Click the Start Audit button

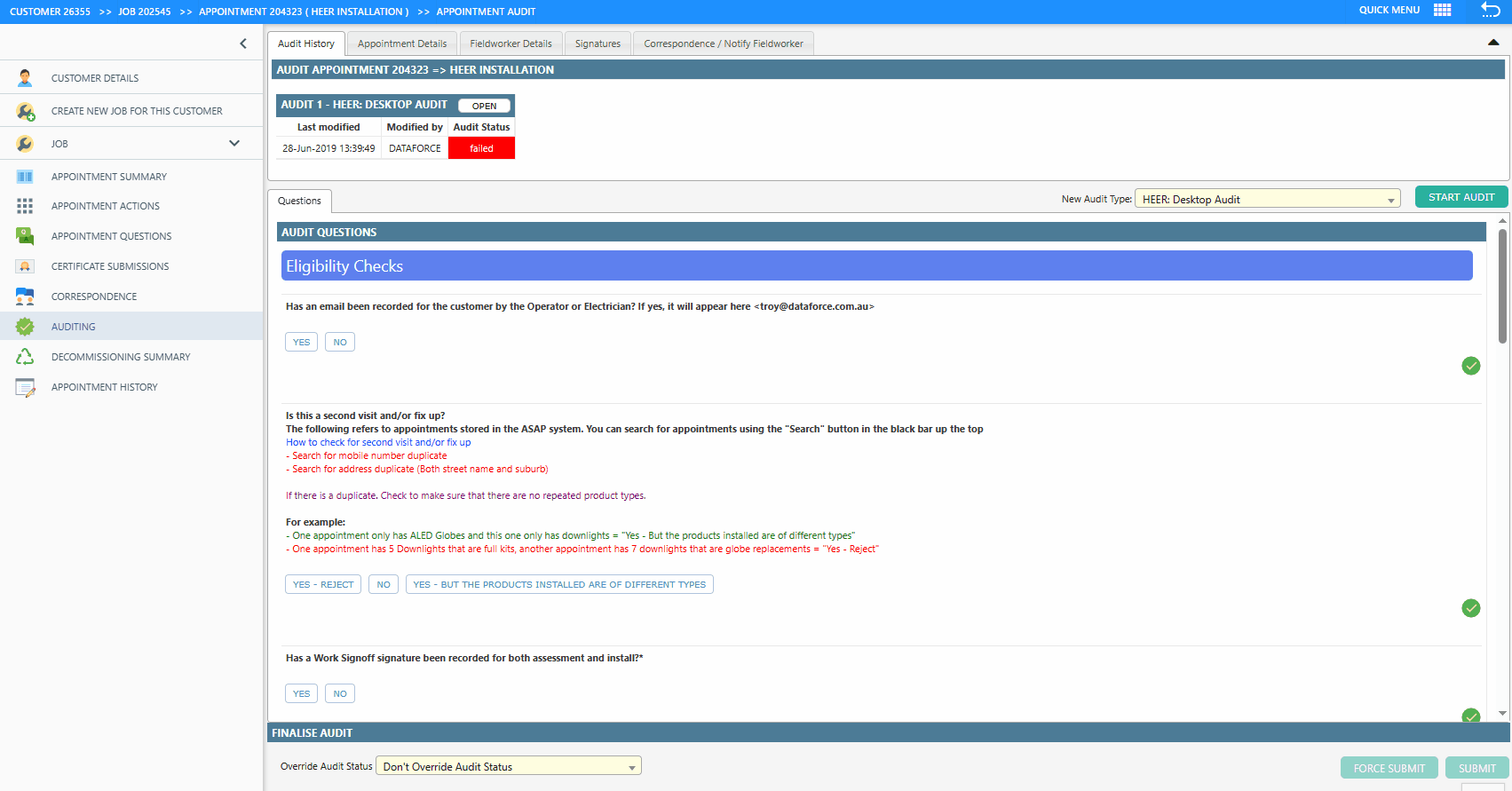click(x=1461, y=197)
